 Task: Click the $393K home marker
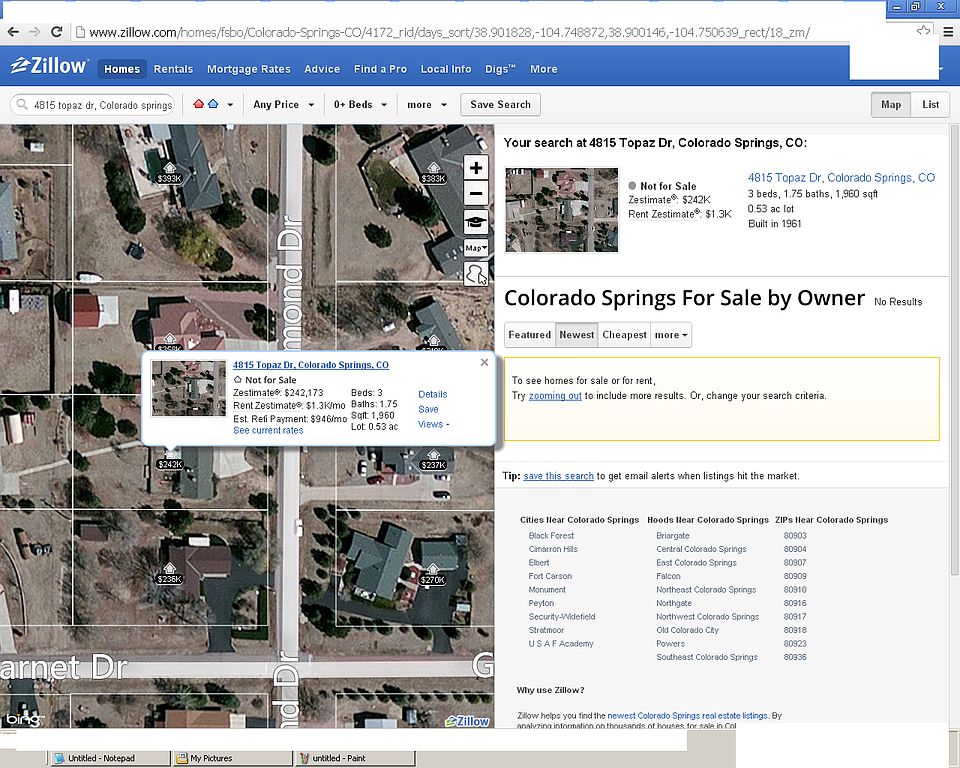pyautogui.click(x=169, y=173)
